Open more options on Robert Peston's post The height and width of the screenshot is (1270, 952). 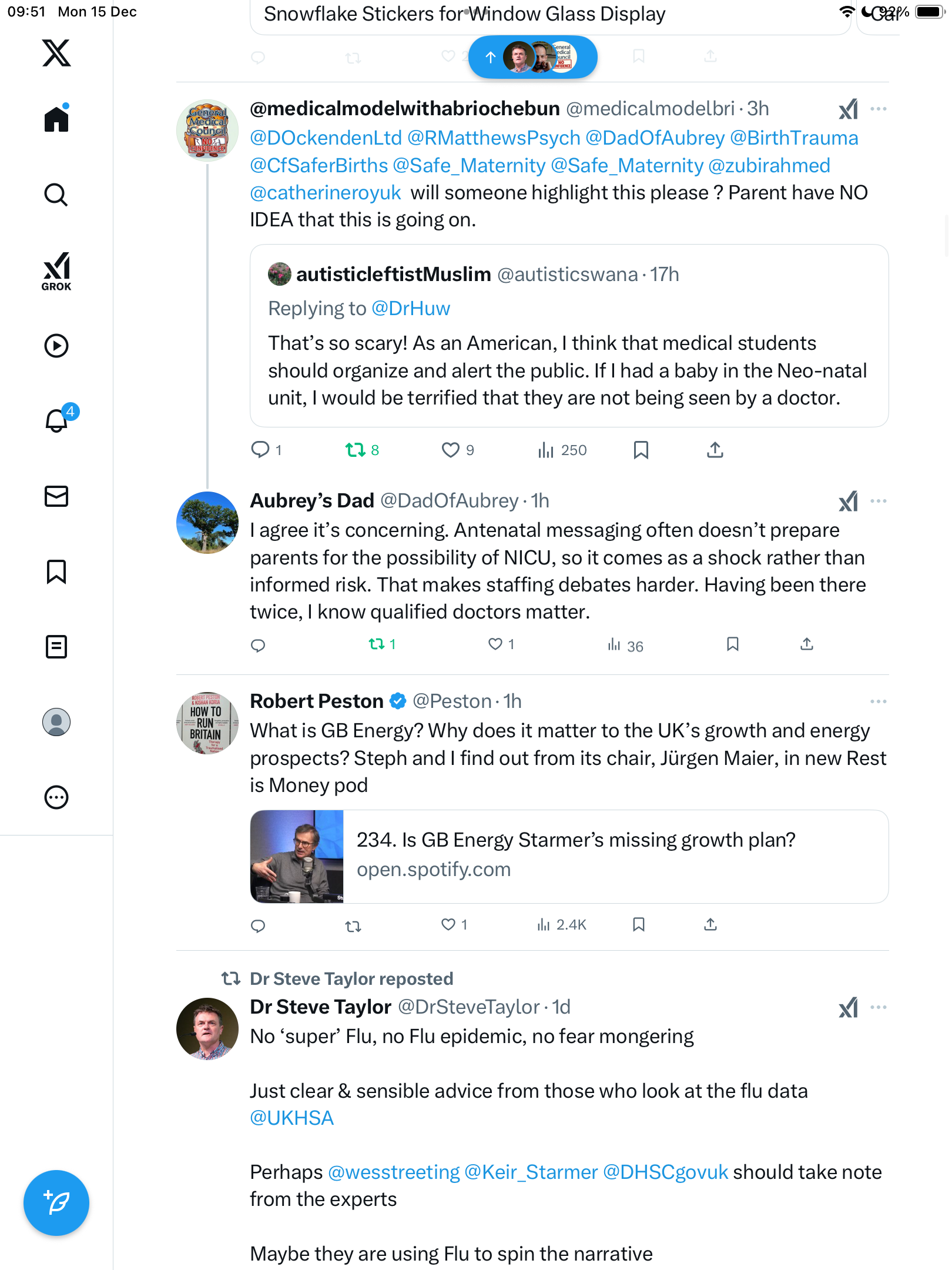click(x=878, y=701)
